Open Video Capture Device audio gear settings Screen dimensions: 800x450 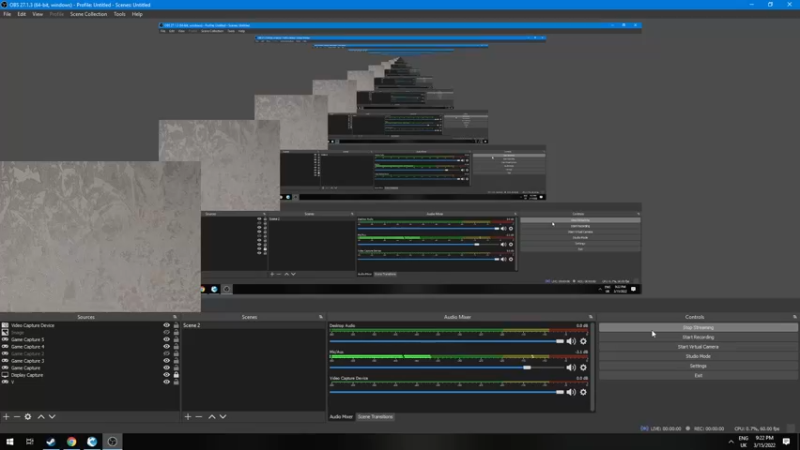pos(583,392)
